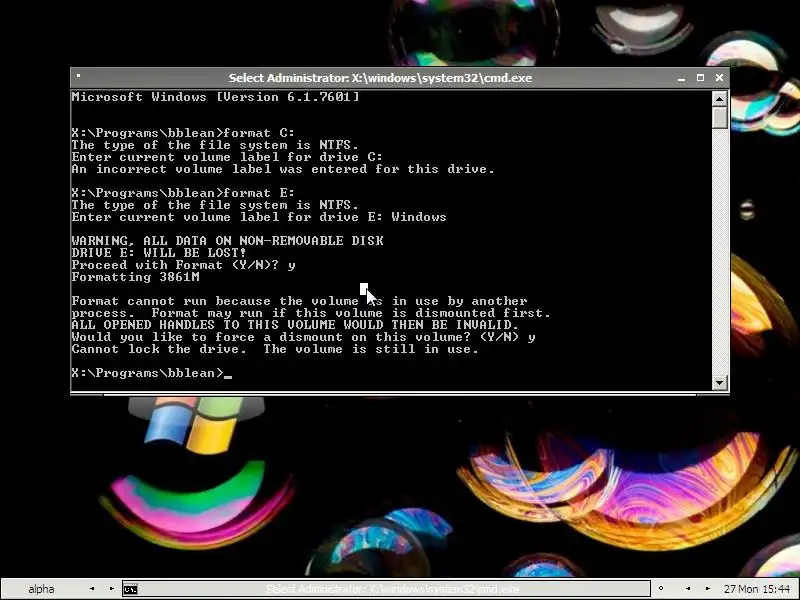Click the scrollbar up arrow in cmd
The height and width of the screenshot is (600, 800).
point(719,98)
